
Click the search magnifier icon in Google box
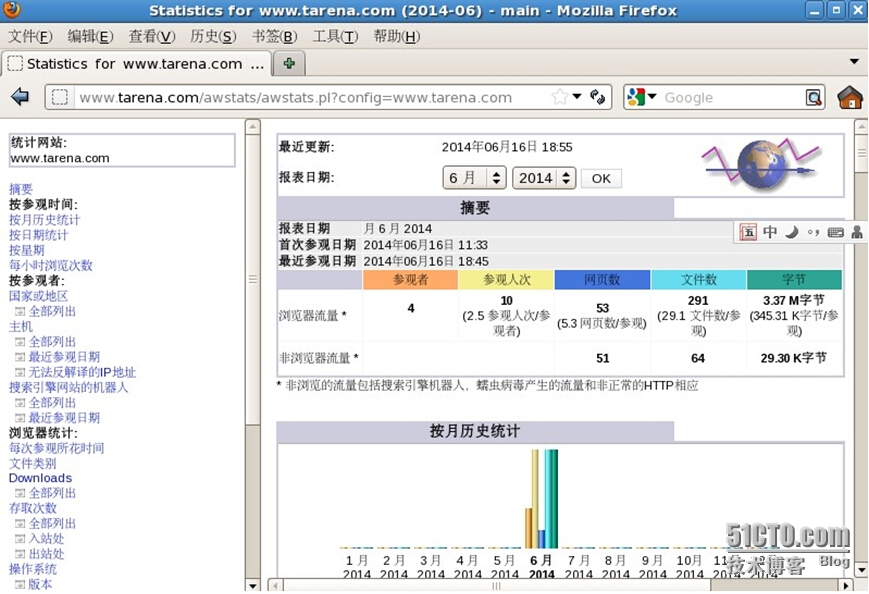tap(814, 98)
